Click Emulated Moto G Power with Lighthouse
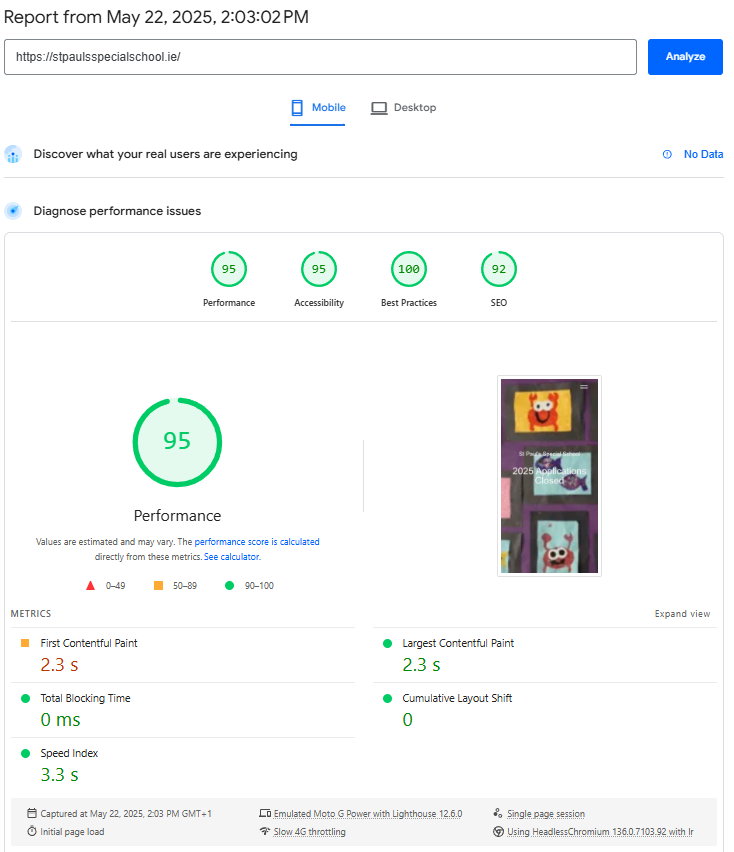 pos(367,814)
